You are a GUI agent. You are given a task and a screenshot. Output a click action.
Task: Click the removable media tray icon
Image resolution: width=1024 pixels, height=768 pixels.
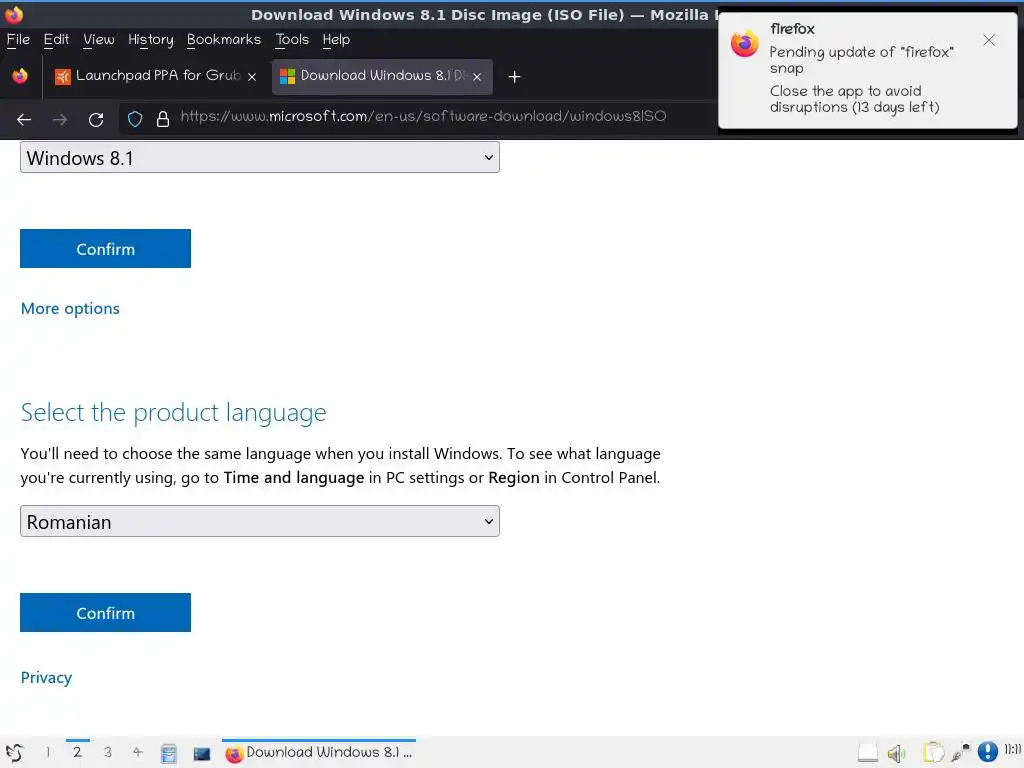(x=867, y=753)
